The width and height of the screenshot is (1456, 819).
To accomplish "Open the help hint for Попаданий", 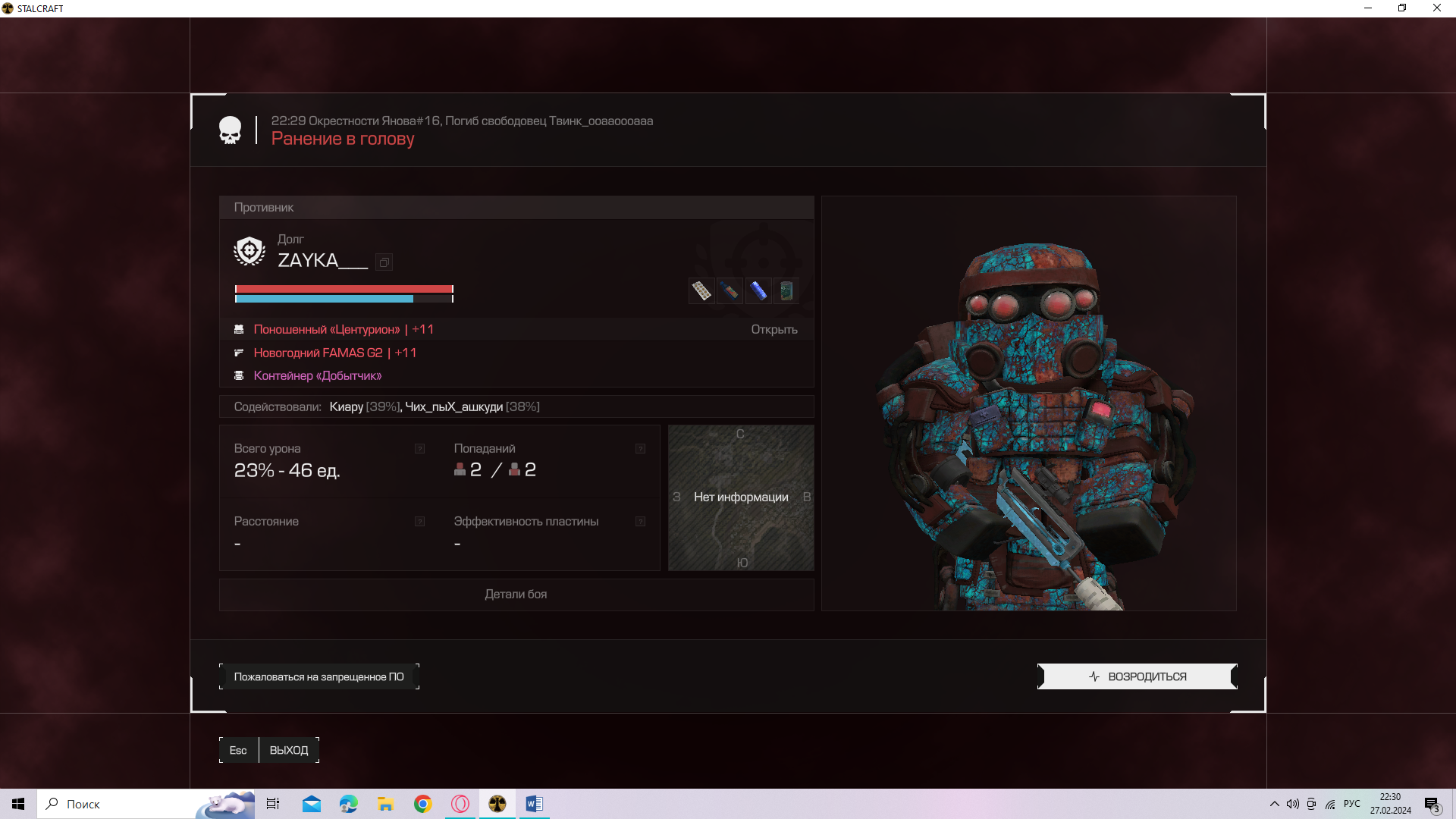I will [x=640, y=449].
